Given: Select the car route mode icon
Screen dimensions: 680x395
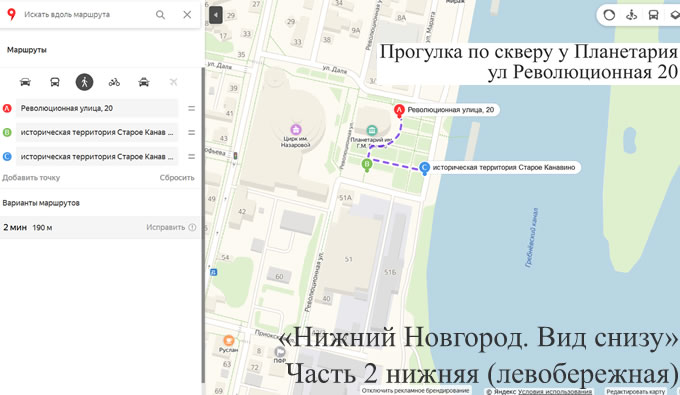Looking at the screenshot, I should pyautogui.click(x=25, y=82).
